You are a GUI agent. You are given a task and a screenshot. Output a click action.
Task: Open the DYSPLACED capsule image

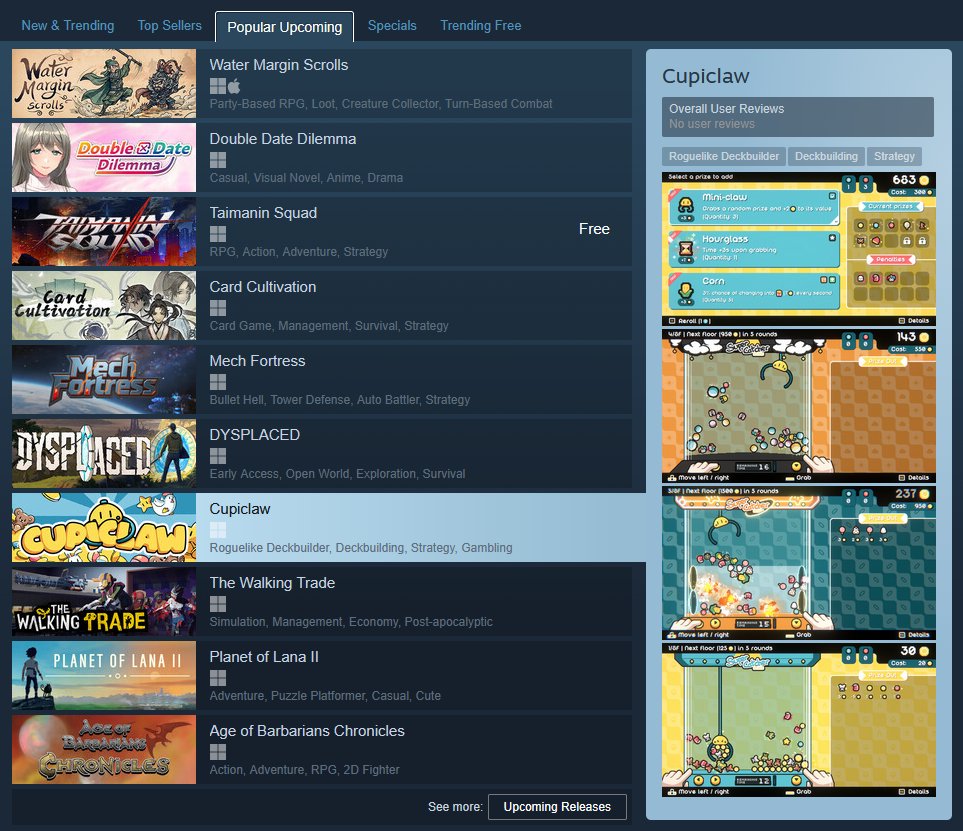tap(104, 453)
